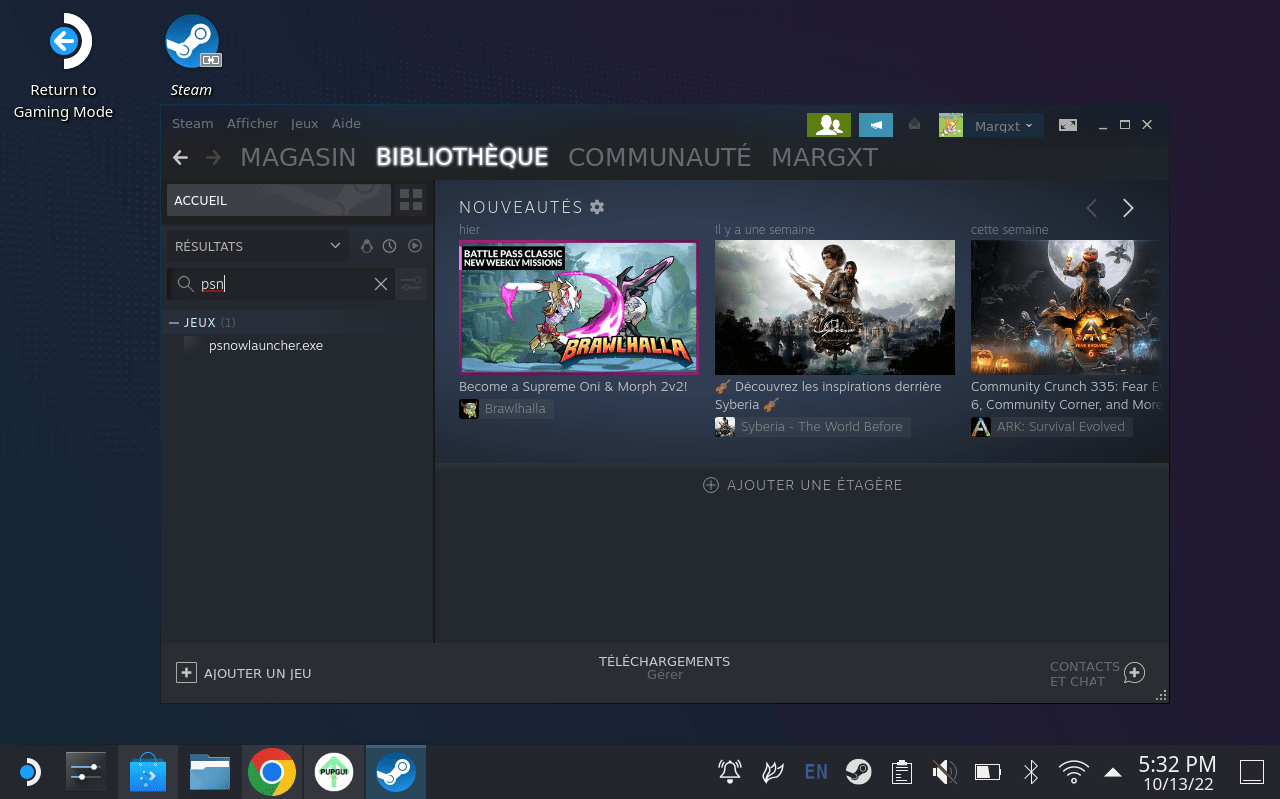This screenshot has height=799, width=1280.
Task: Open the Aide menu
Action: (346, 124)
